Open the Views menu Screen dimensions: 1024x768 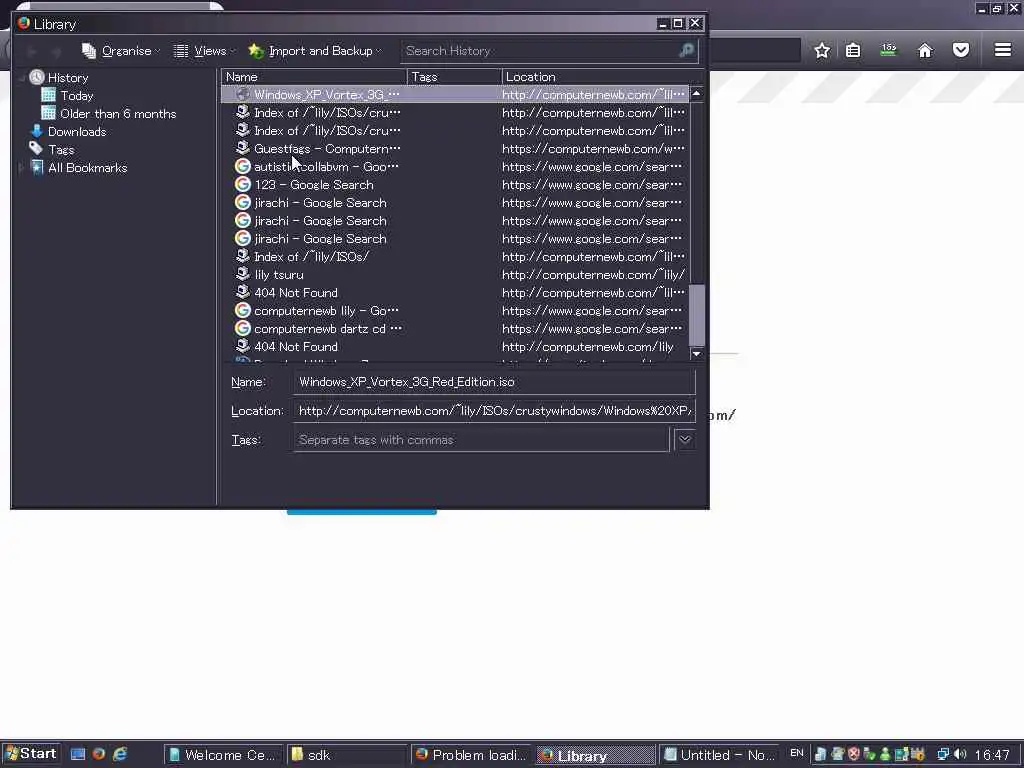(x=204, y=51)
